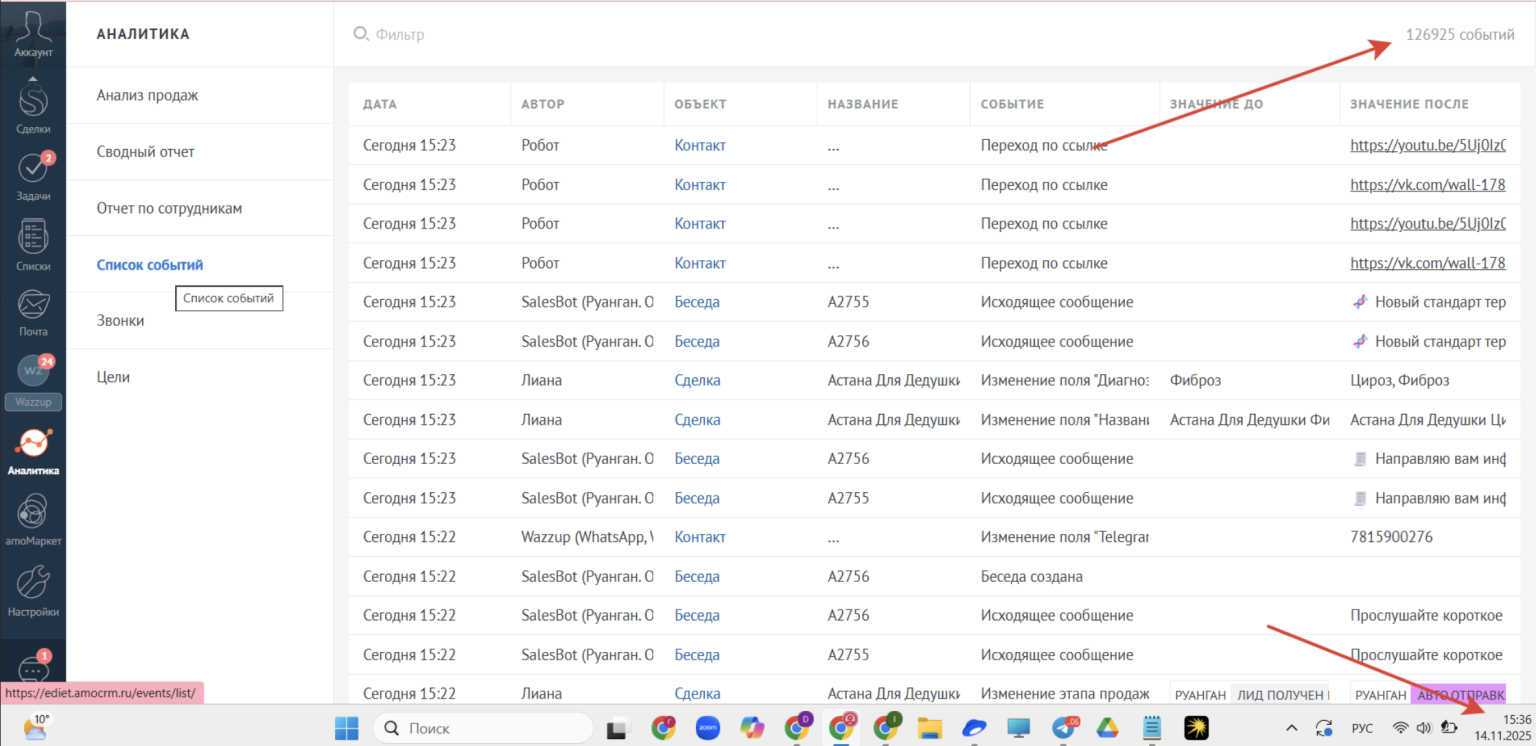Screen dimensions: 1536x746
Task: Open Telegram from the Windows taskbar
Action: click(1062, 728)
